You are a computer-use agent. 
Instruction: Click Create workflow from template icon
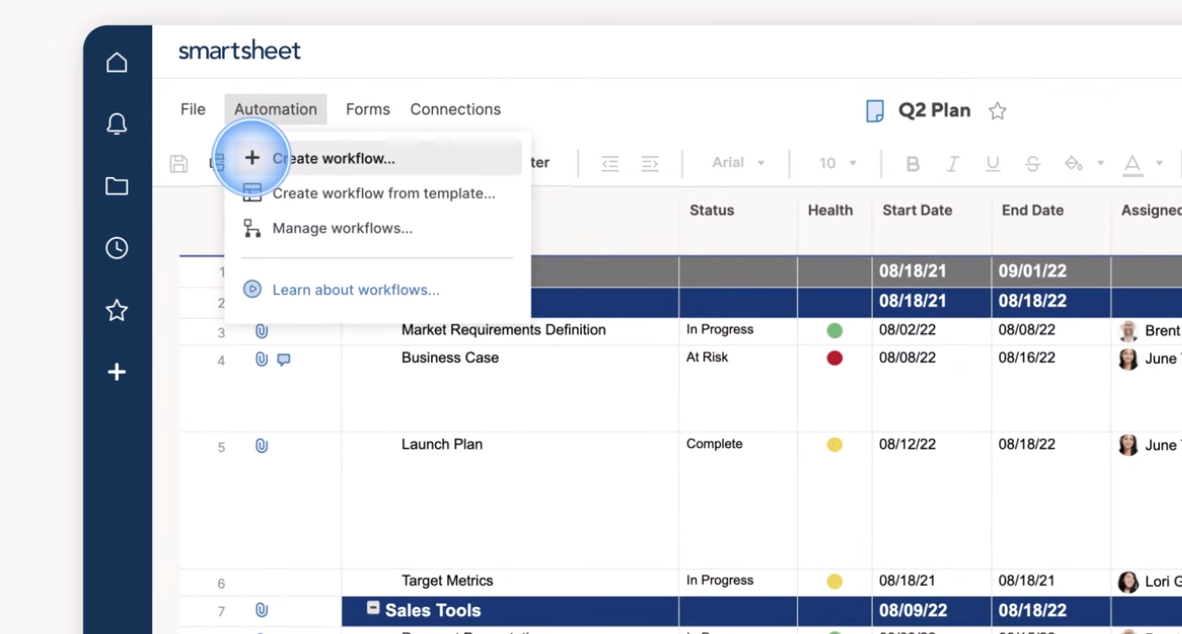[253, 193]
